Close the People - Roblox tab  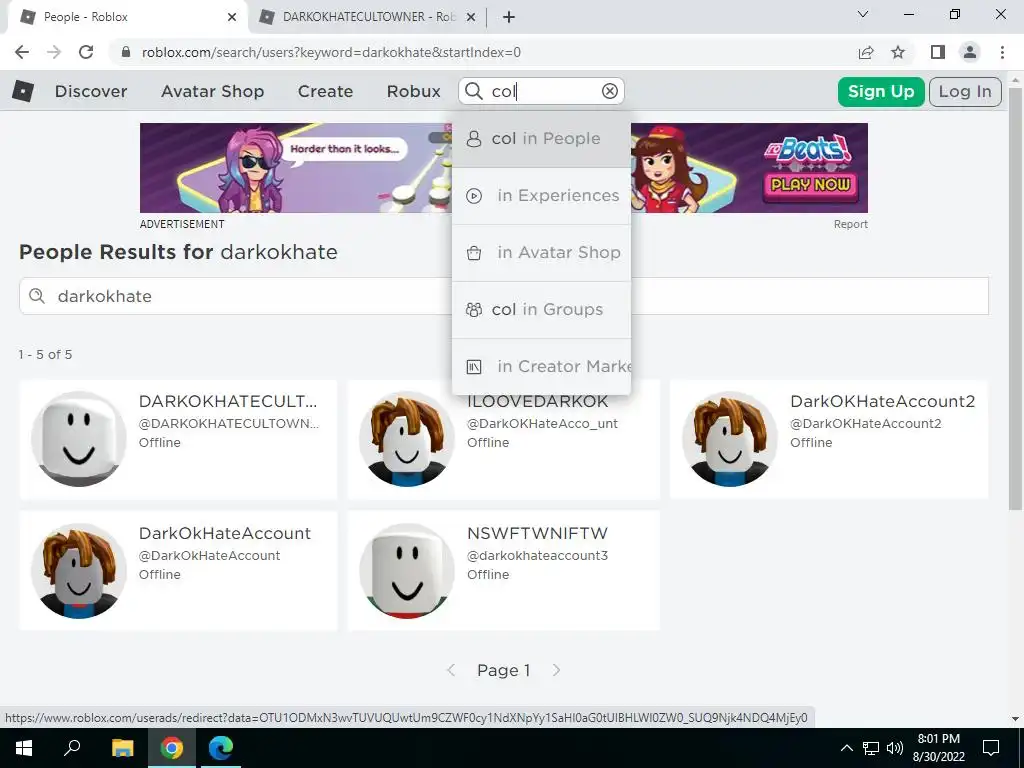tap(232, 17)
